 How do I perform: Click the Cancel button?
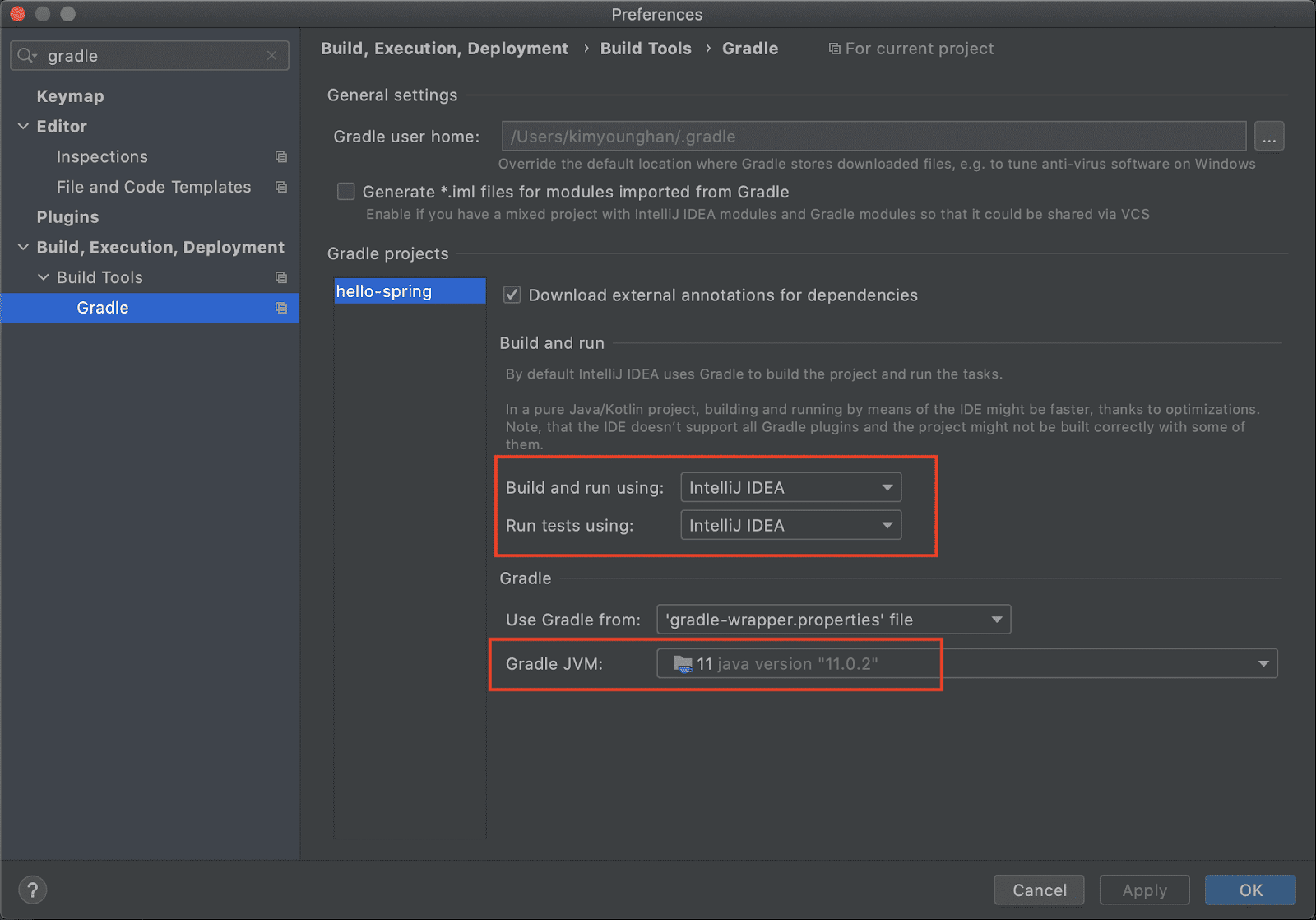(x=1040, y=890)
